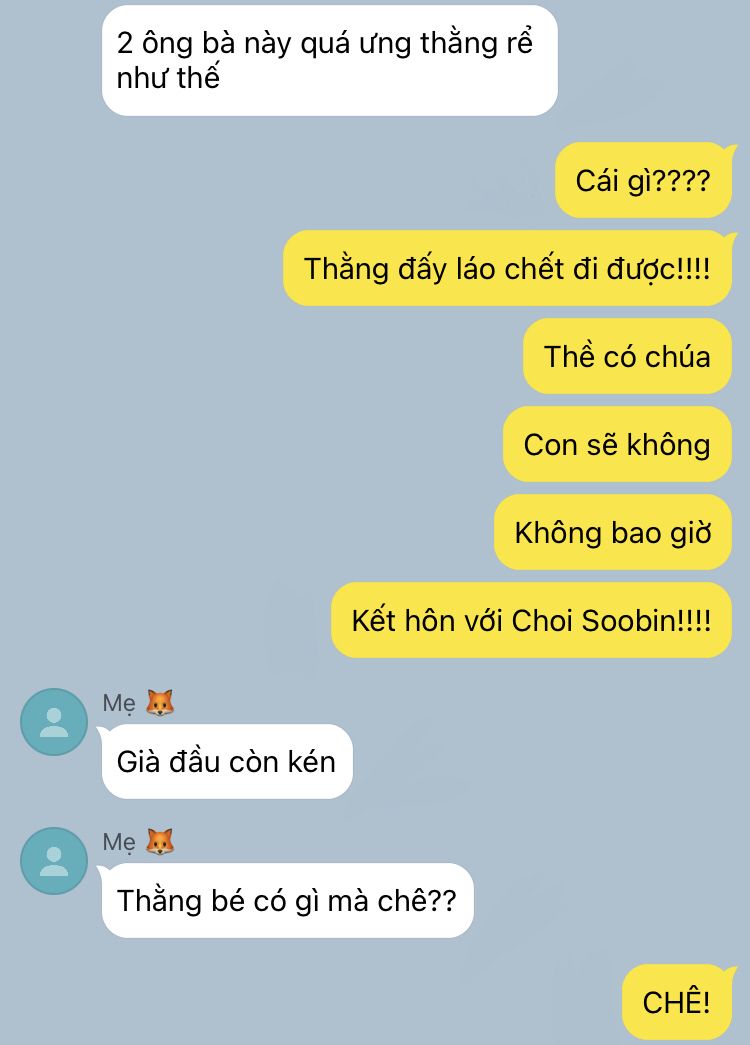Viewport: 750px width, 1045px height.
Task: Select the 'Cái gì????' message bubble
Action: [643, 181]
